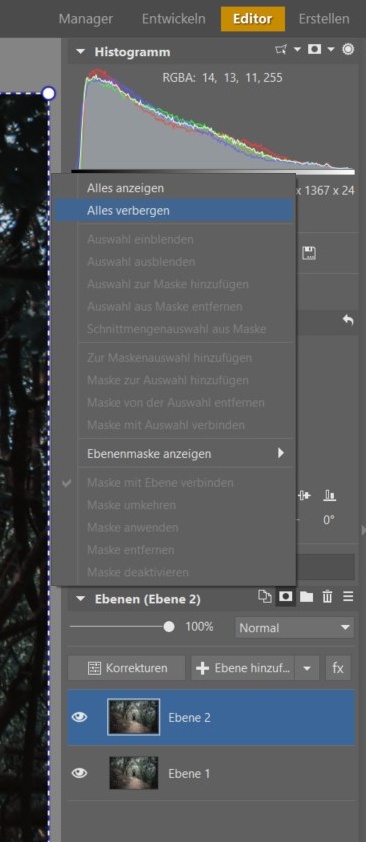Select the Ebene 1 thumbnail
The image size is (366, 842).
pyautogui.click(x=134, y=773)
